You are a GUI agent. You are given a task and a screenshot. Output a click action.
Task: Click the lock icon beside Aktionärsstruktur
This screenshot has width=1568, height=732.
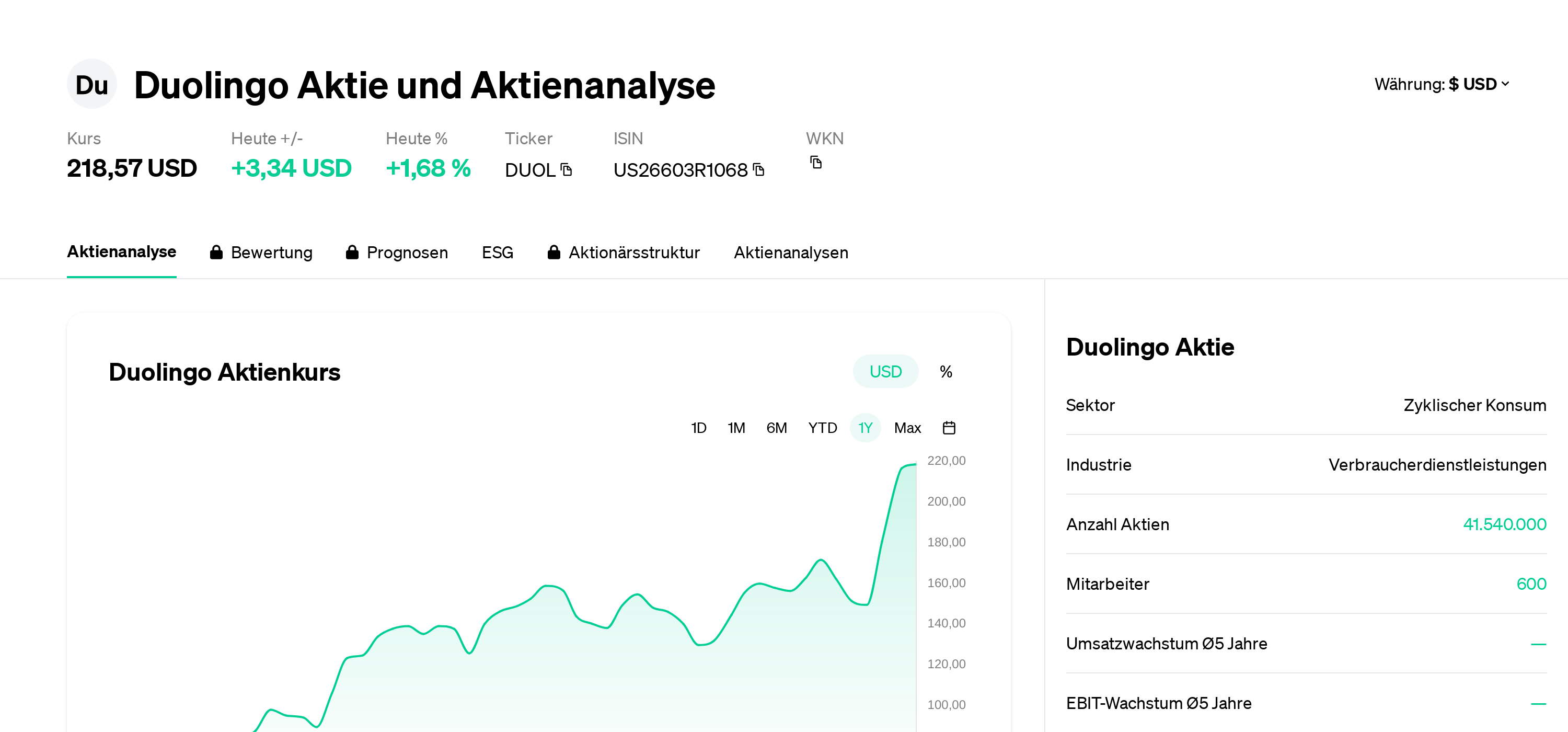554,252
